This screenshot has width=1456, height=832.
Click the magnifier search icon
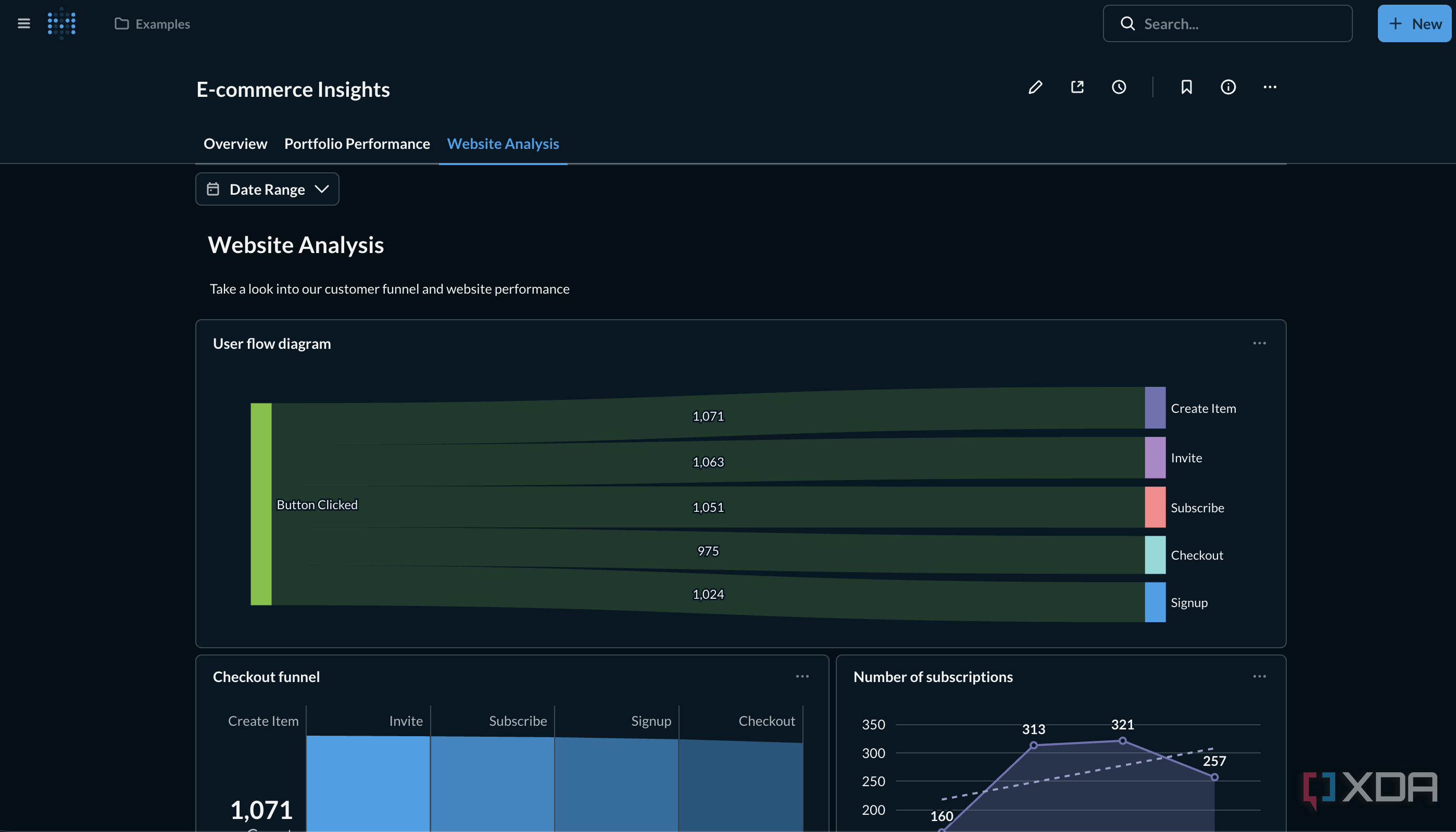(x=1127, y=23)
